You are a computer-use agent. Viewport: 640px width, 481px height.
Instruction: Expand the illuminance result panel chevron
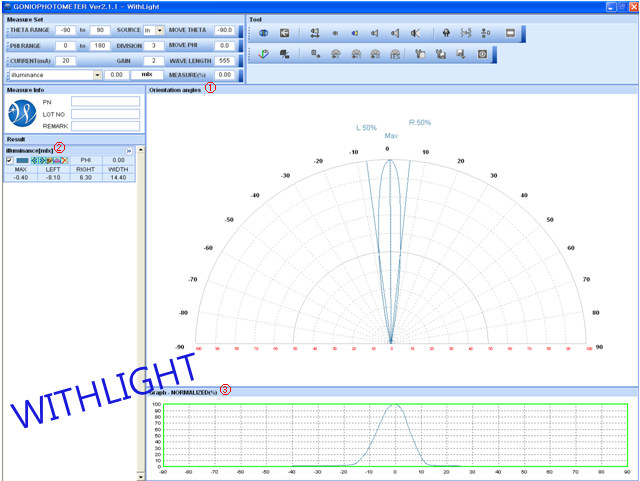click(129, 150)
